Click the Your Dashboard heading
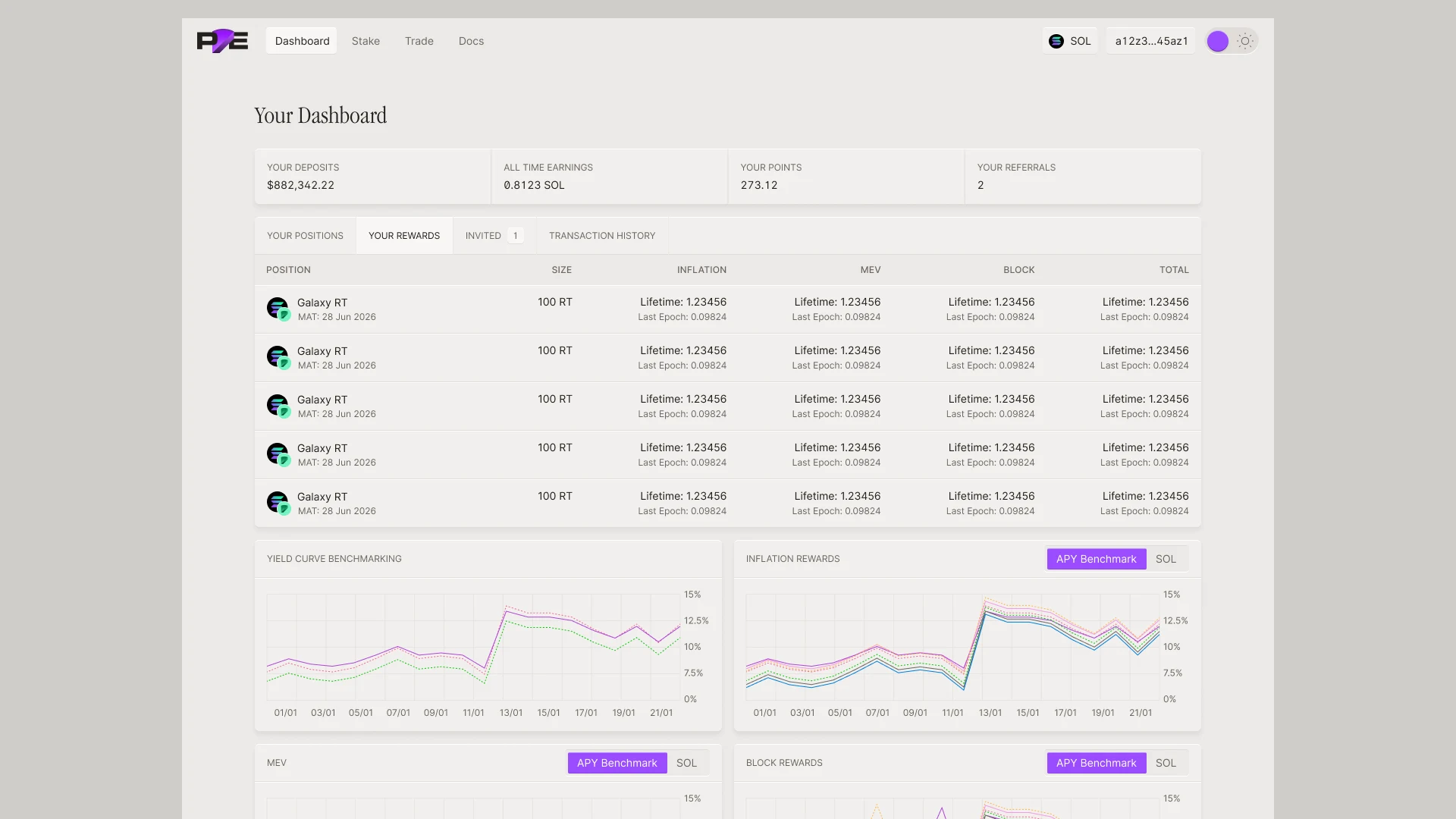The image size is (1456, 819). coord(320,115)
